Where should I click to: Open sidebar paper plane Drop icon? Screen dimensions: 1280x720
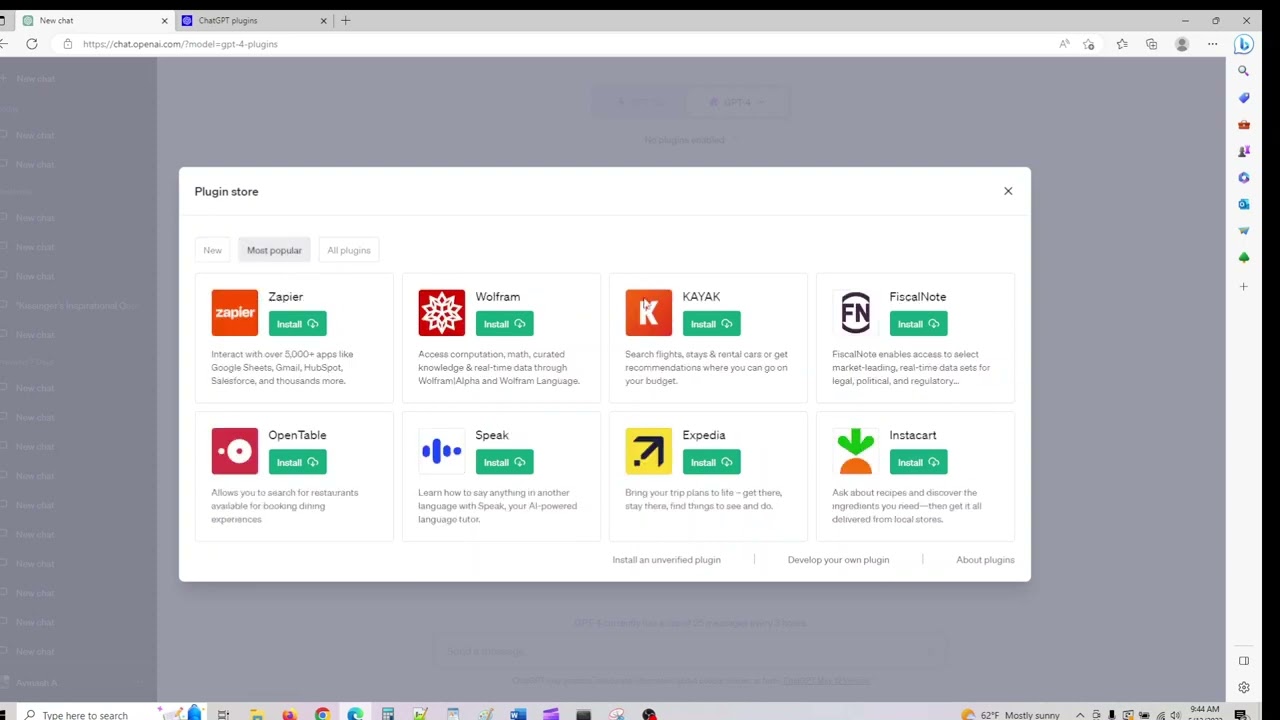pos(1244,231)
